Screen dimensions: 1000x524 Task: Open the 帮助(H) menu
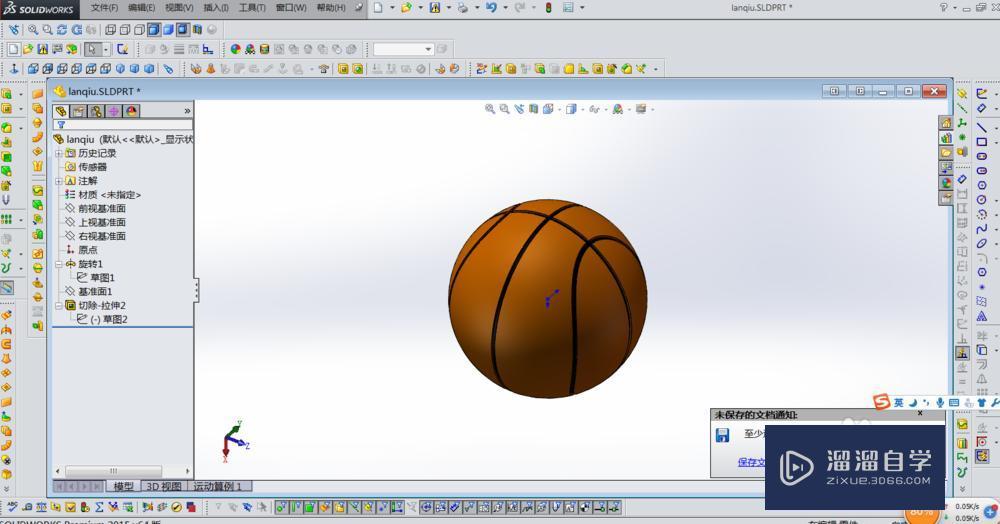[x=331, y=8]
